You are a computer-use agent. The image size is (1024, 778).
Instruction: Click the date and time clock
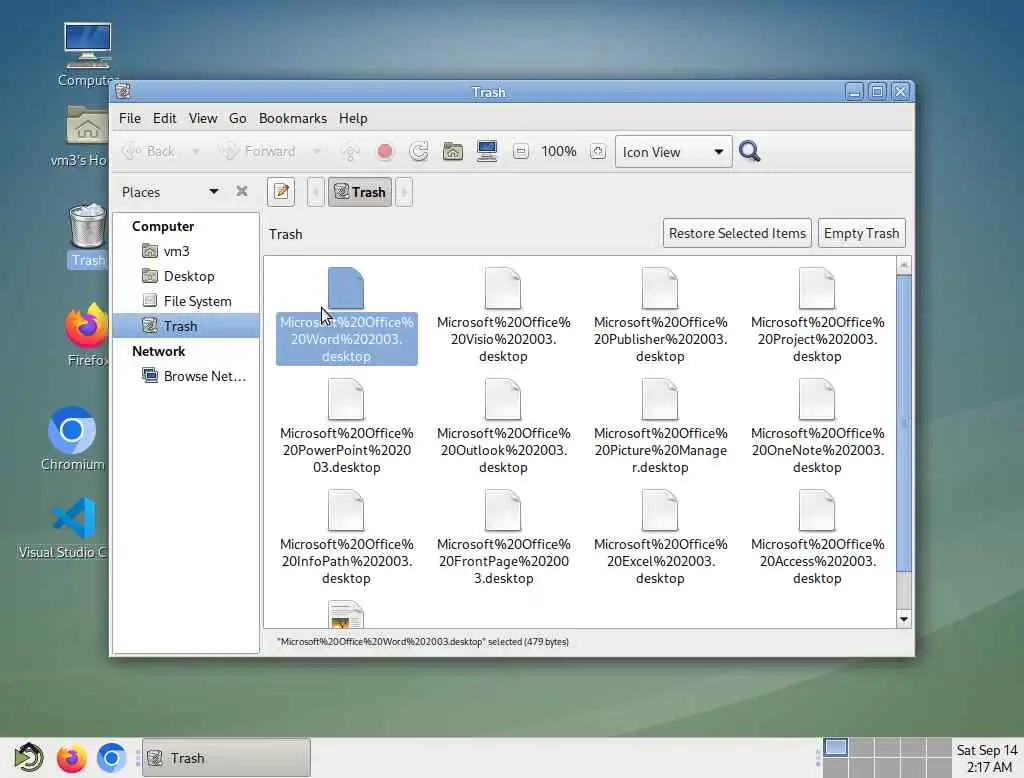coord(987,758)
